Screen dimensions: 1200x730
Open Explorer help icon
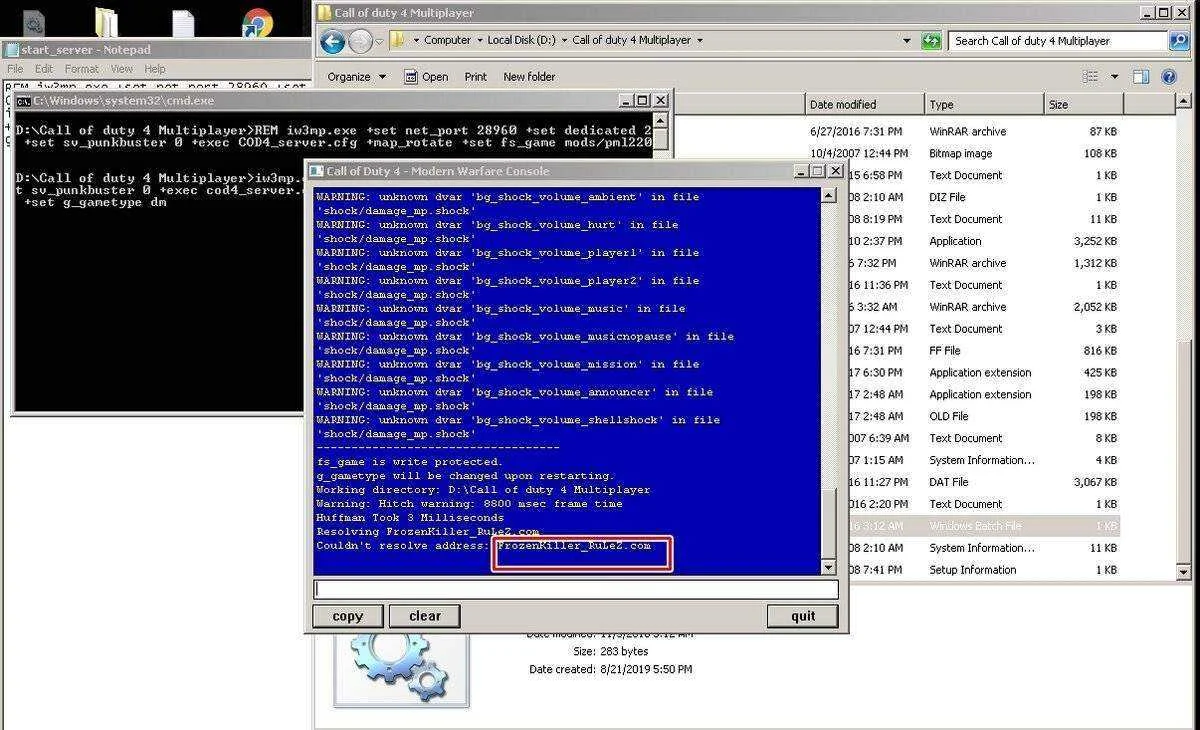click(x=1168, y=77)
